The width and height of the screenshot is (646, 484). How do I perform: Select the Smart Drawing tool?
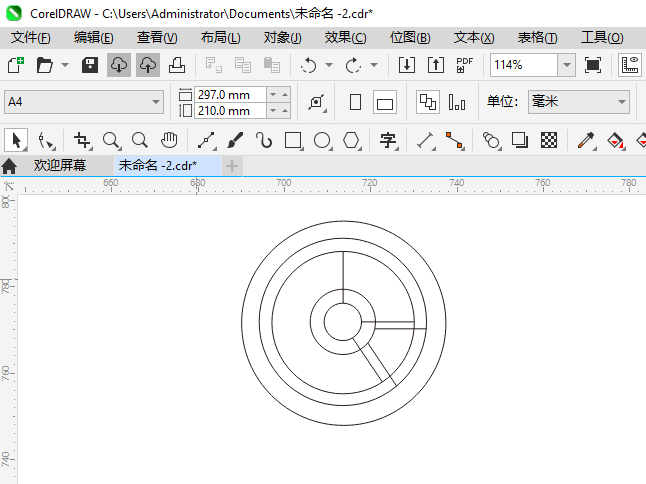point(264,140)
